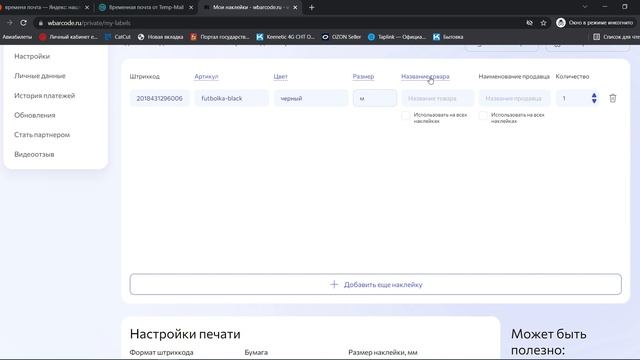Open История платежей in the sidebar
Image resolution: width=640 pixels, height=360 pixels.
[44, 96]
